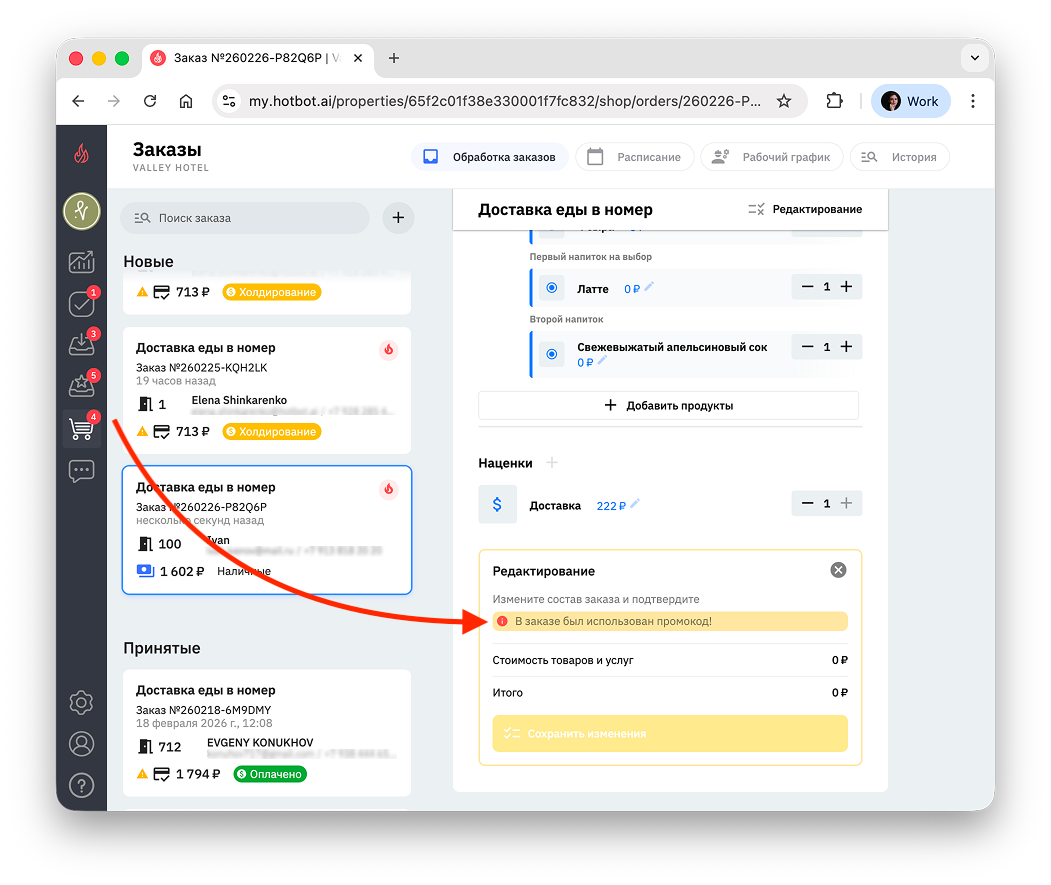Select the Латте radio button
Viewport: 1051px width, 885px height.
552,288
